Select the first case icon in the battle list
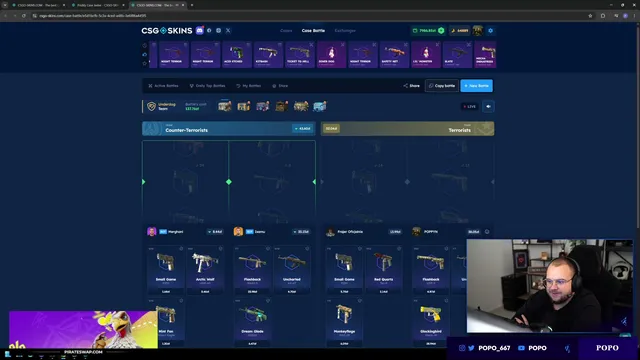Image resolution: width=640 pixels, height=360 pixels. (x=225, y=107)
